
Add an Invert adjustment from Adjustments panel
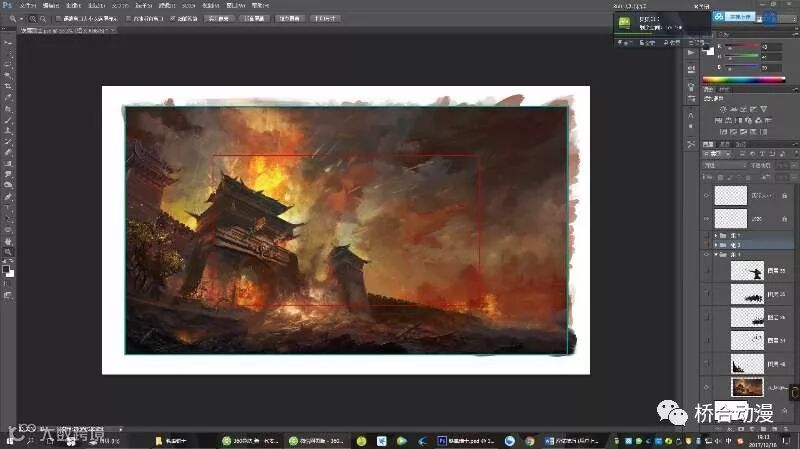(x=723, y=132)
